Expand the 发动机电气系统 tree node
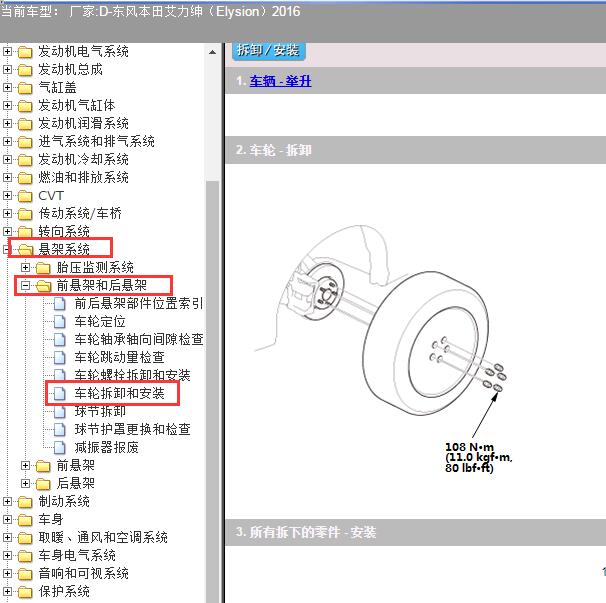Viewport: 606px width, 603px height. (7, 51)
